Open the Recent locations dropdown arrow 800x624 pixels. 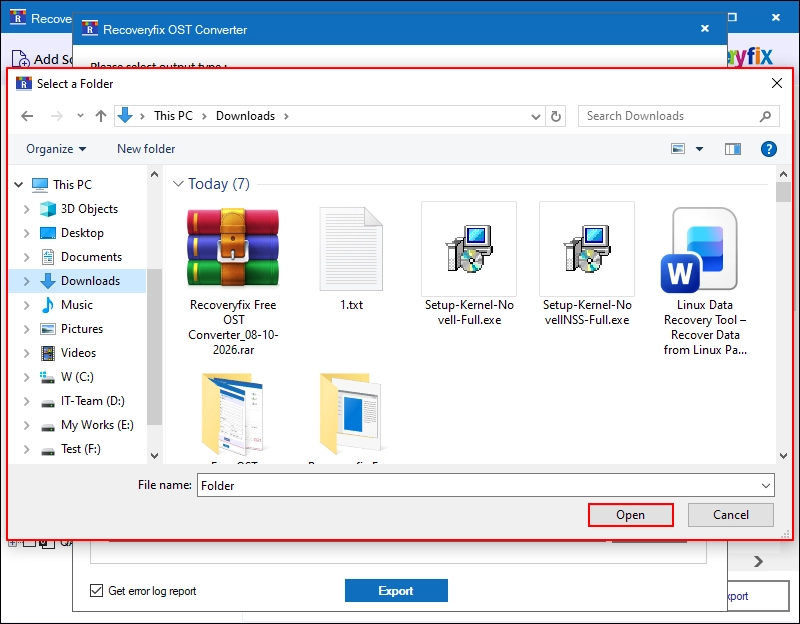coord(80,116)
